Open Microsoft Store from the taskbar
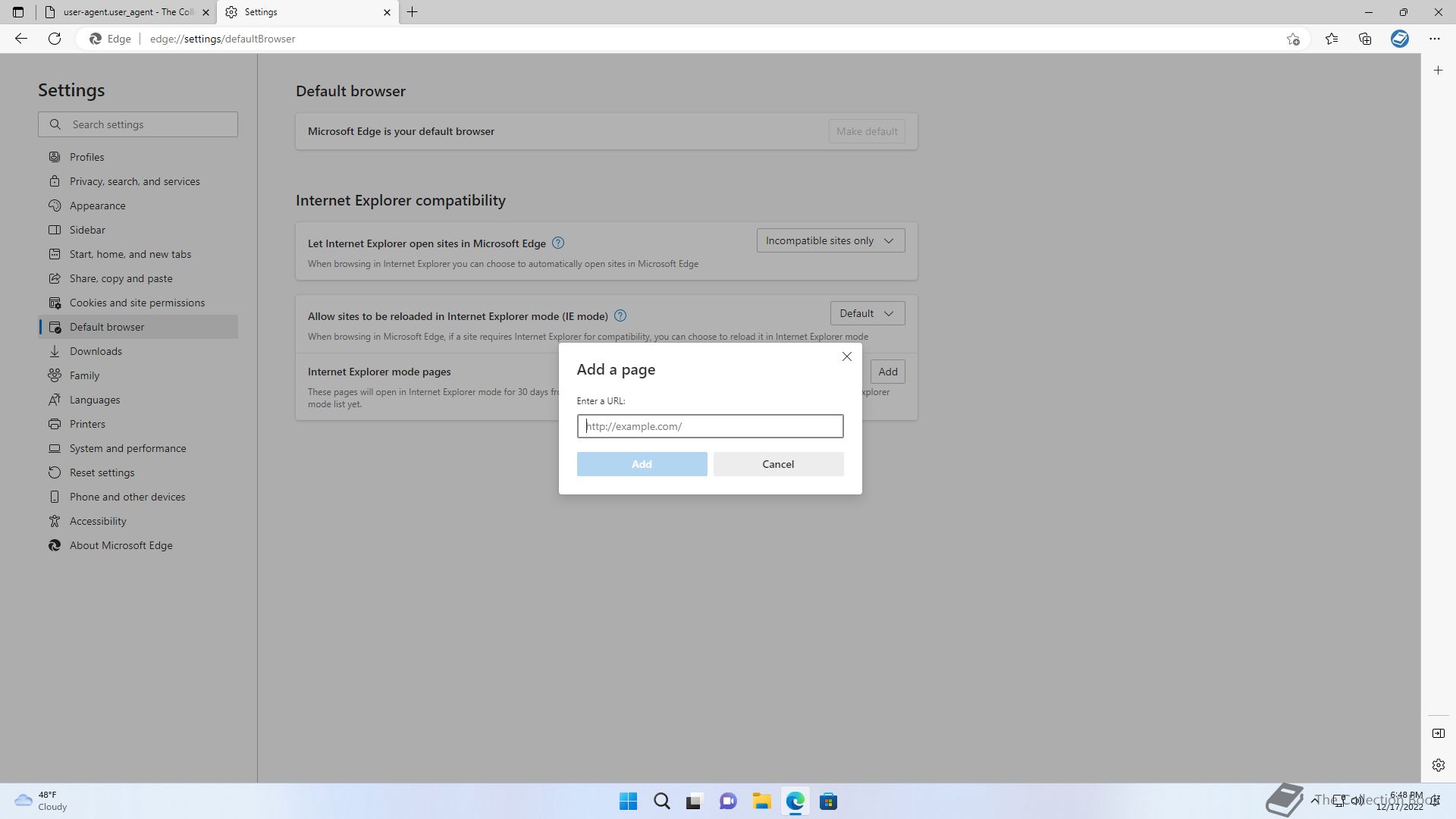This screenshot has height=819, width=1456. (x=828, y=802)
